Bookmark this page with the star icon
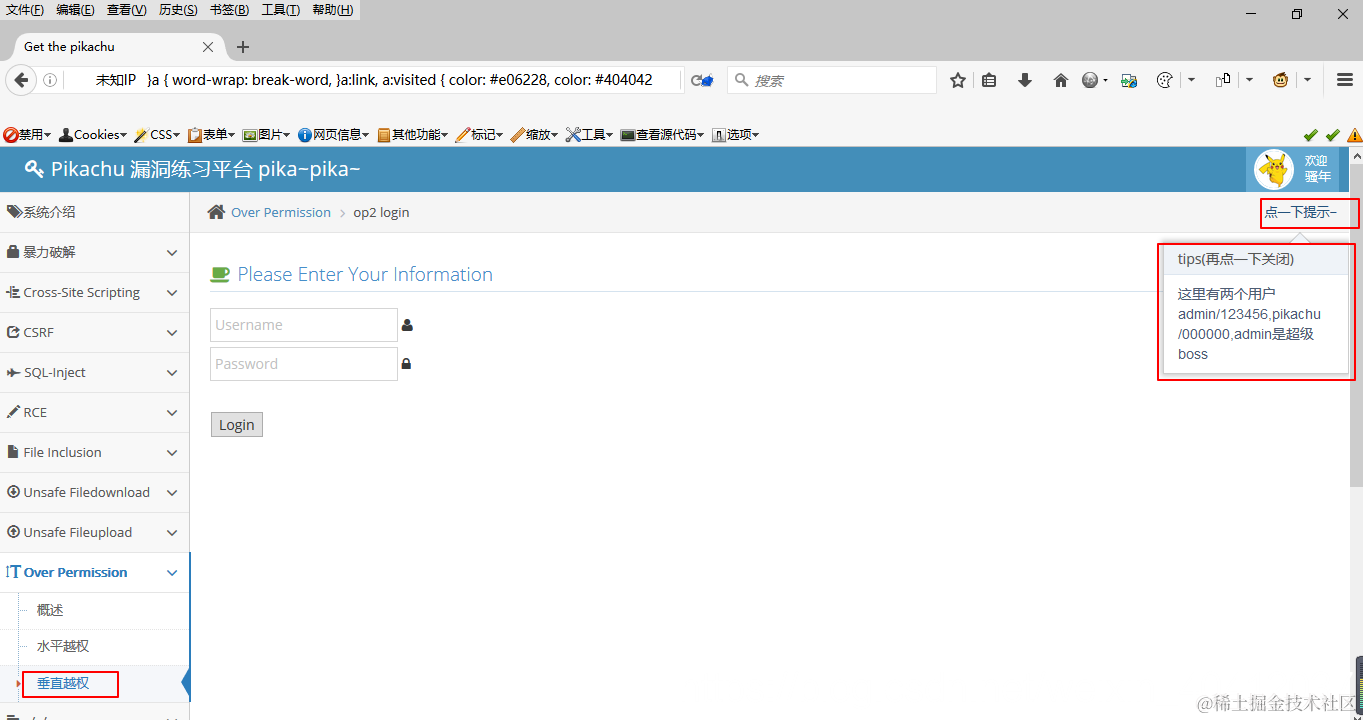 pyautogui.click(x=958, y=80)
